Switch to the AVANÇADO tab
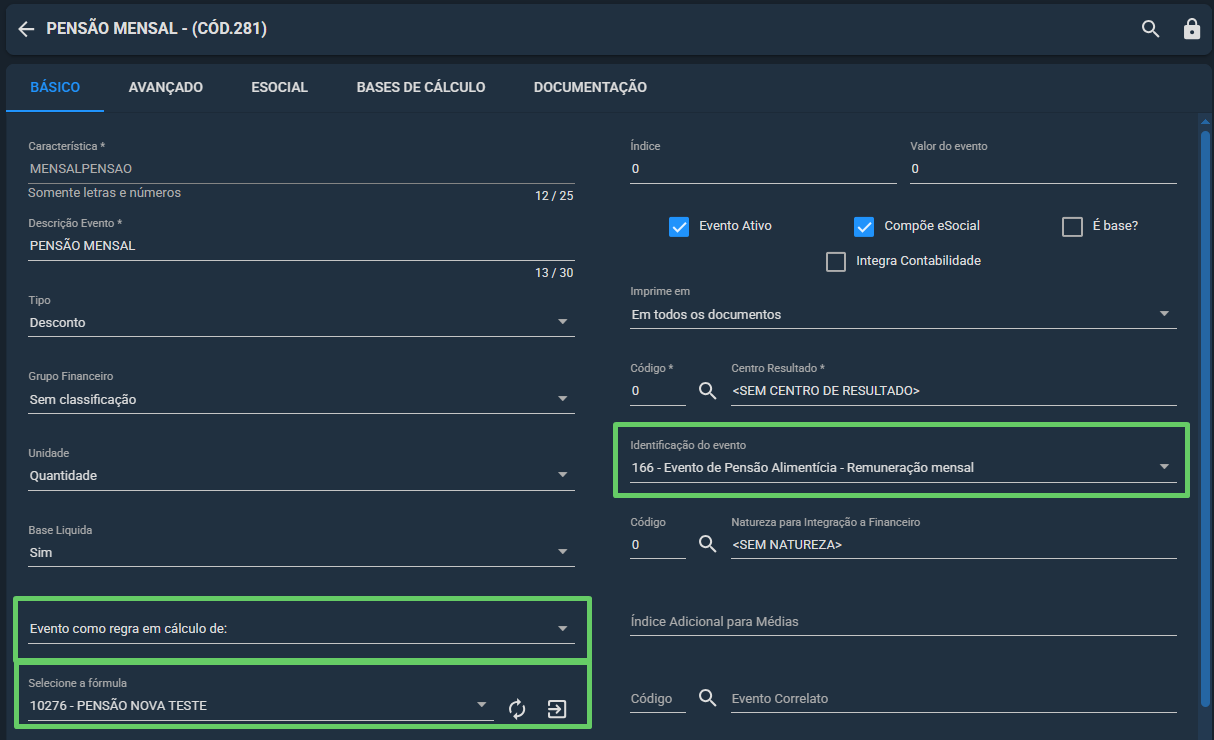The width and height of the screenshot is (1214, 740). pyautogui.click(x=166, y=87)
